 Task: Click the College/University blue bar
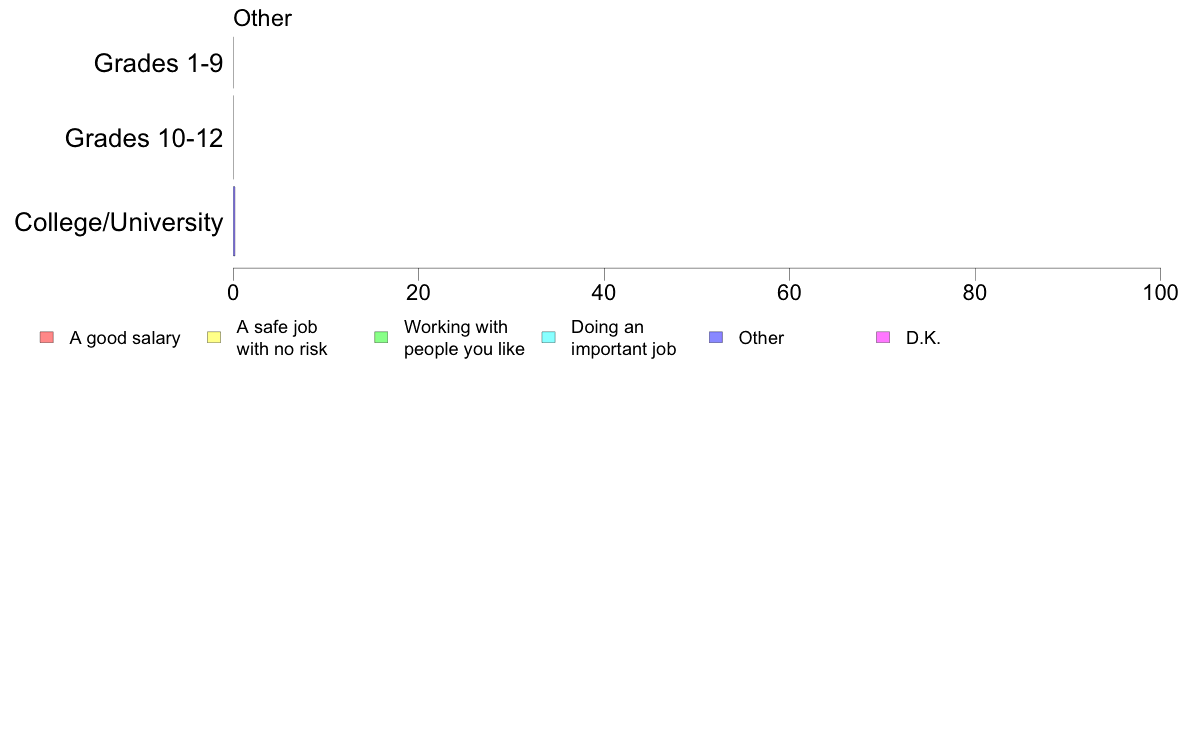pos(234,221)
